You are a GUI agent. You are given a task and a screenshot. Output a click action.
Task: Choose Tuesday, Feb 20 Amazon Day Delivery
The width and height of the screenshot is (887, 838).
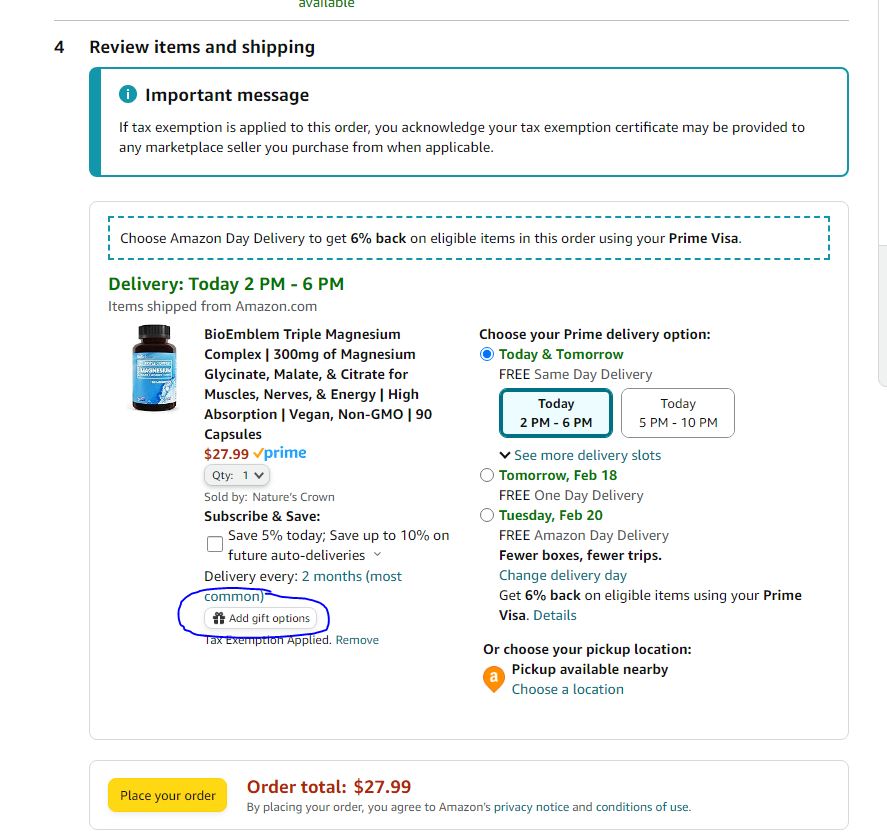pyautogui.click(x=487, y=514)
